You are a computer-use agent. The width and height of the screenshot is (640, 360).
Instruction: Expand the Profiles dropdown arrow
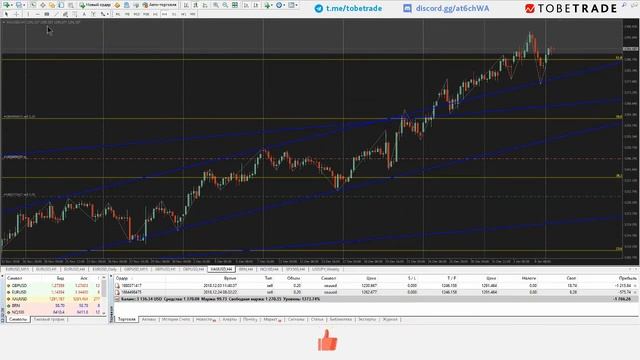tap(24, 5)
